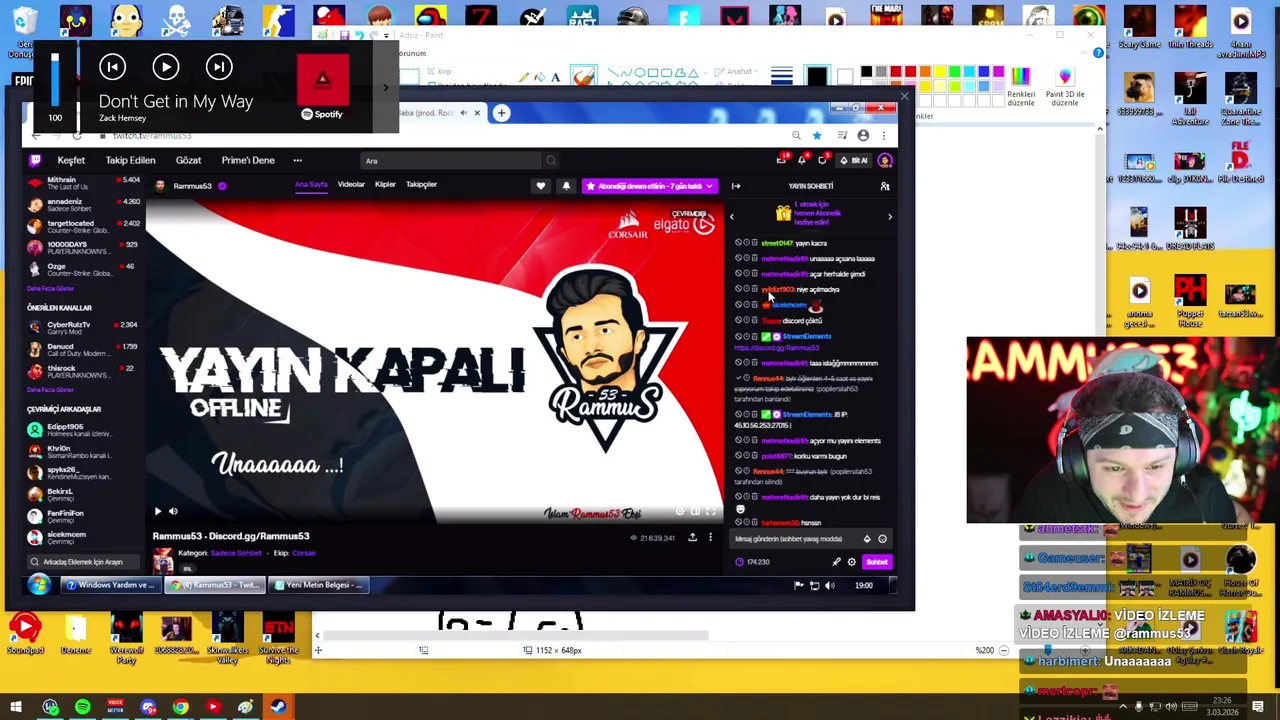
Task: Click share icon below the stream
Action: tap(692, 538)
